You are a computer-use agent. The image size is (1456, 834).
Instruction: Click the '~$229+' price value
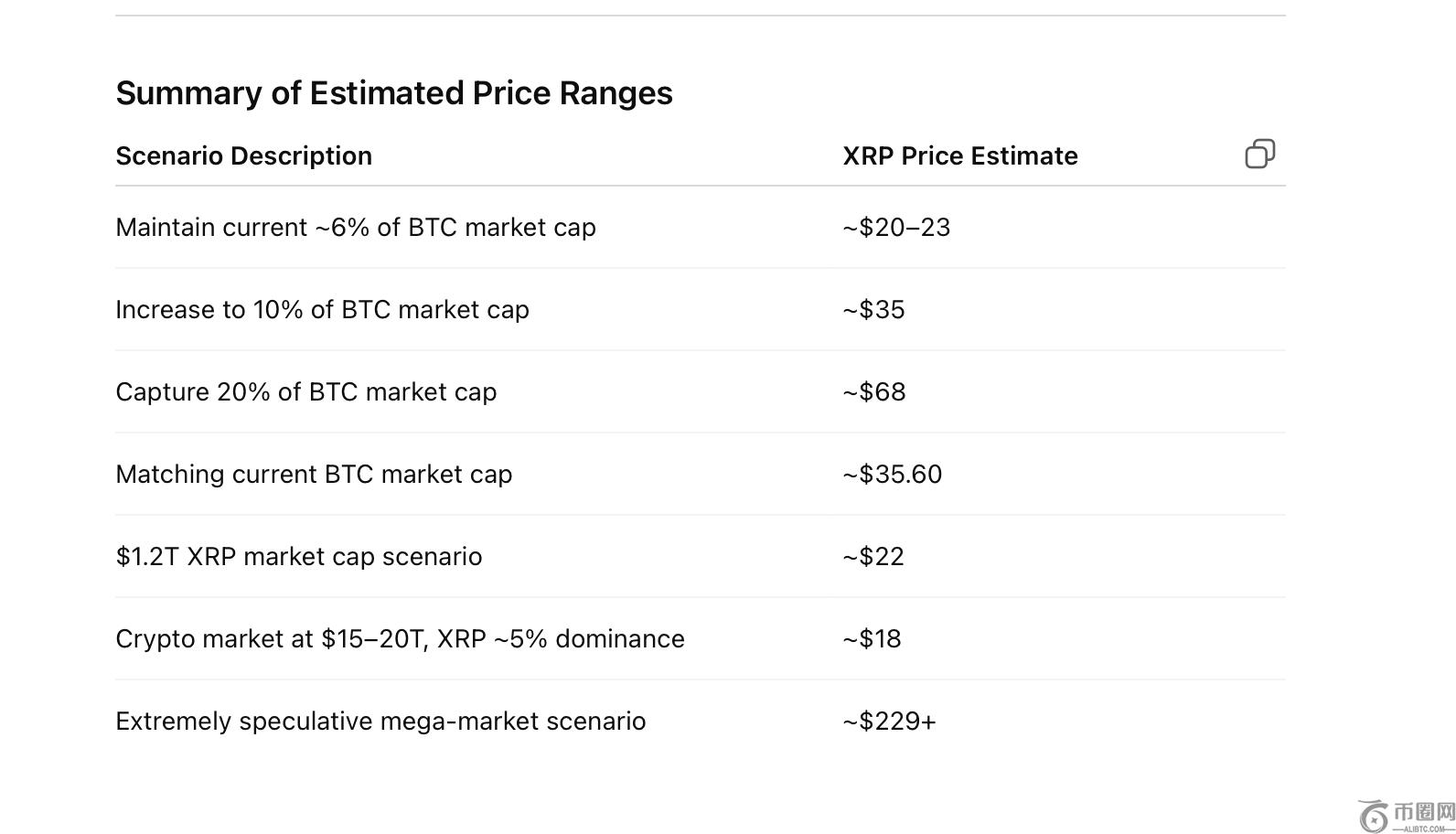(x=889, y=722)
